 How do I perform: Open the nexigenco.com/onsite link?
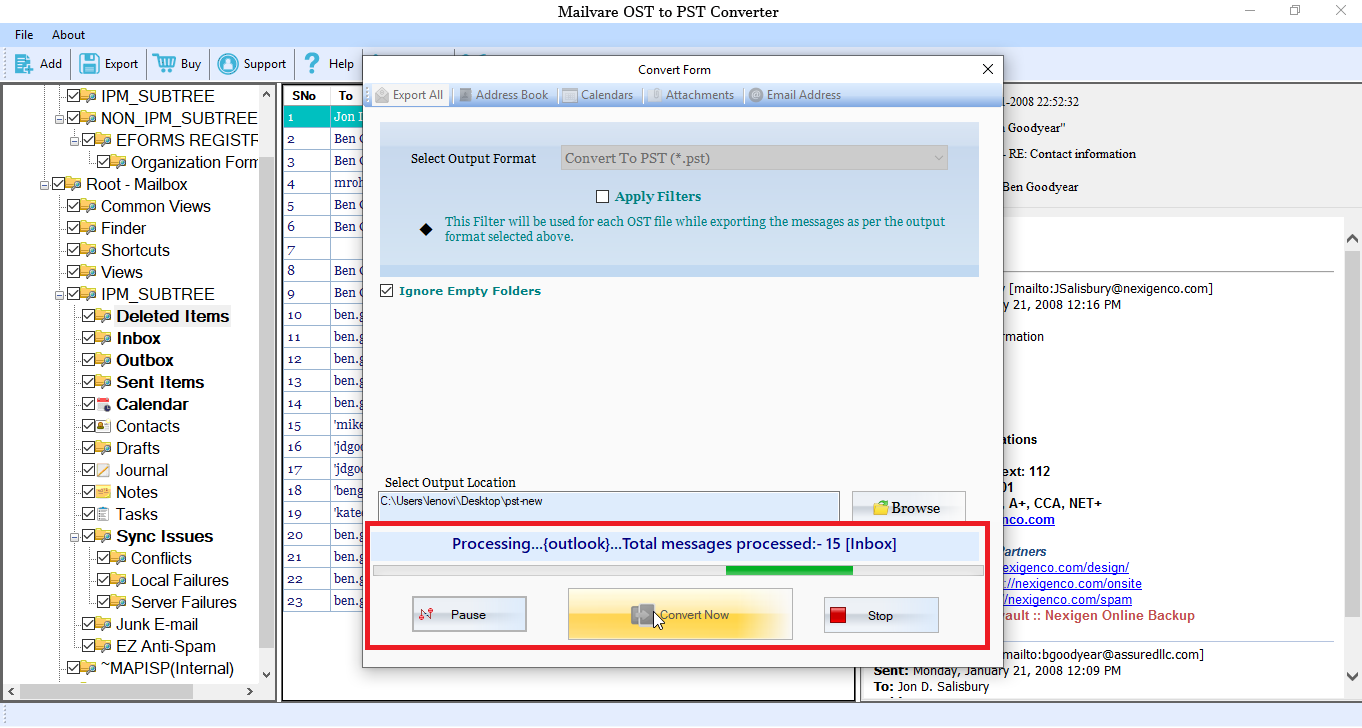(1070, 584)
